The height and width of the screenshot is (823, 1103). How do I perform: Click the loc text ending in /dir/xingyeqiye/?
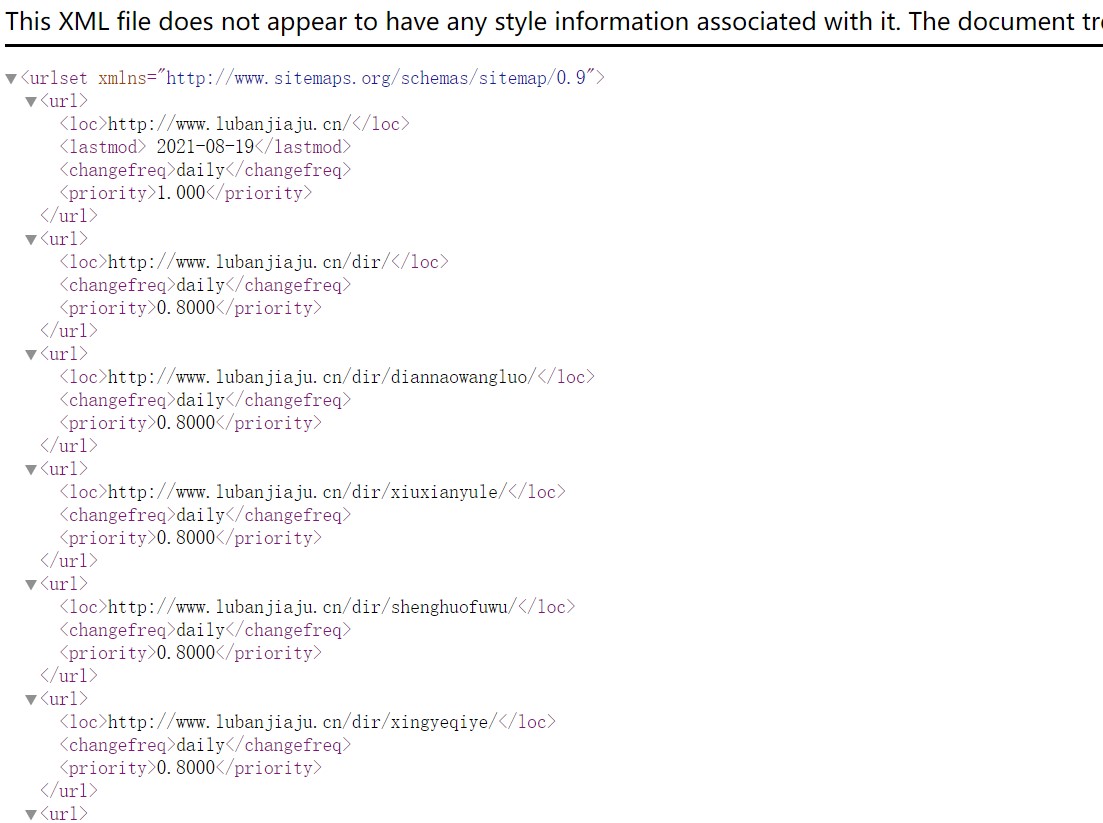point(302,722)
